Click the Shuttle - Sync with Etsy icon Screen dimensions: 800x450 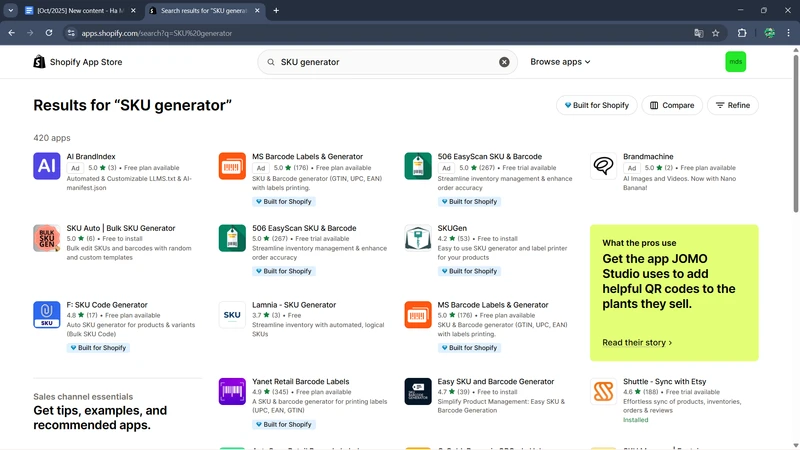click(604, 392)
